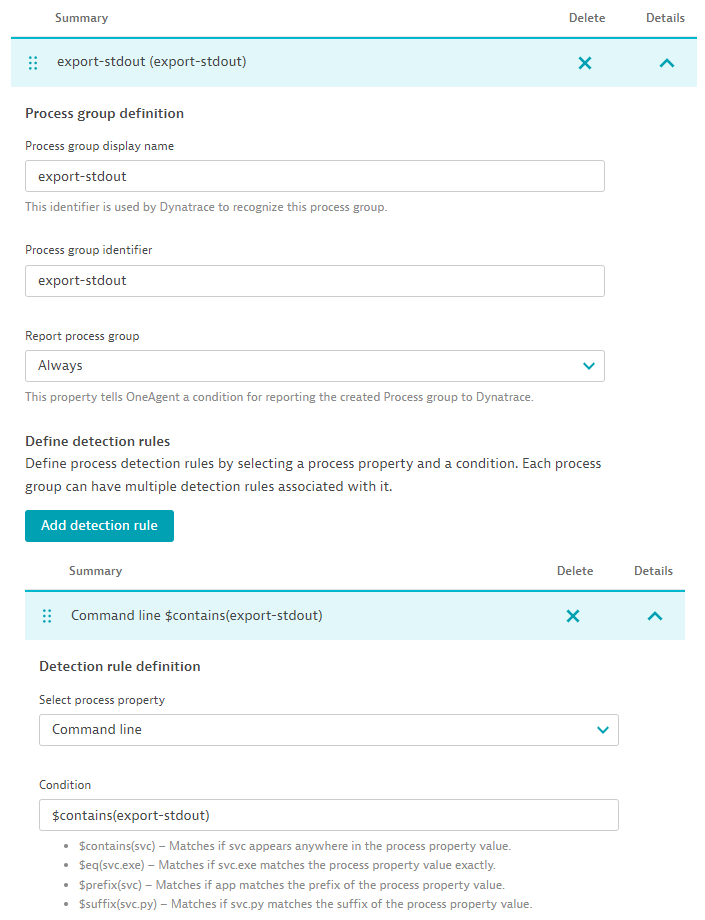Screen dimensions: 705x920
Task: Click the chevron on the Report process group dropdown
Action: (589, 366)
